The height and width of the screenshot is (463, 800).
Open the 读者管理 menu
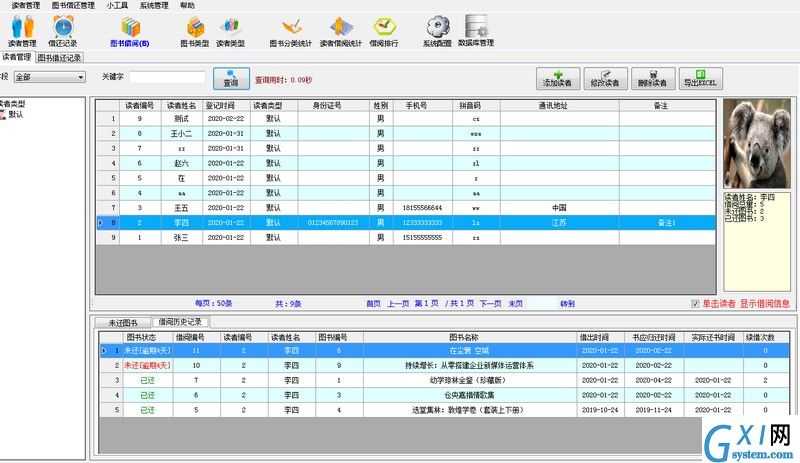26,5
